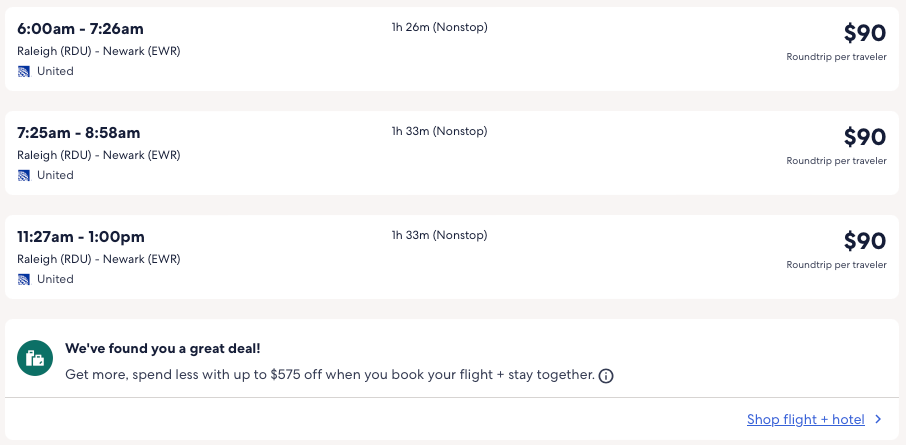This screenshot has height=445, width=906.
Task: Select the 6:00am - 7:26am flight
Action: tap(81, 29)
